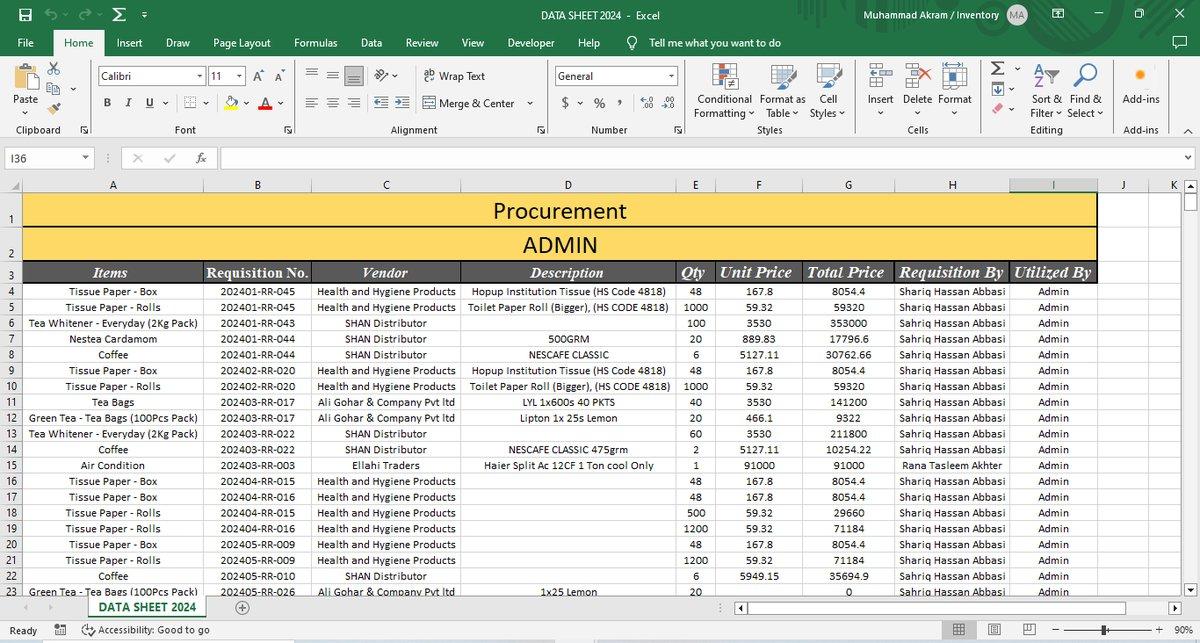This screenshot has height=643, width=1200.
Task: Open the File tab
Action: [x=26, y=43]
